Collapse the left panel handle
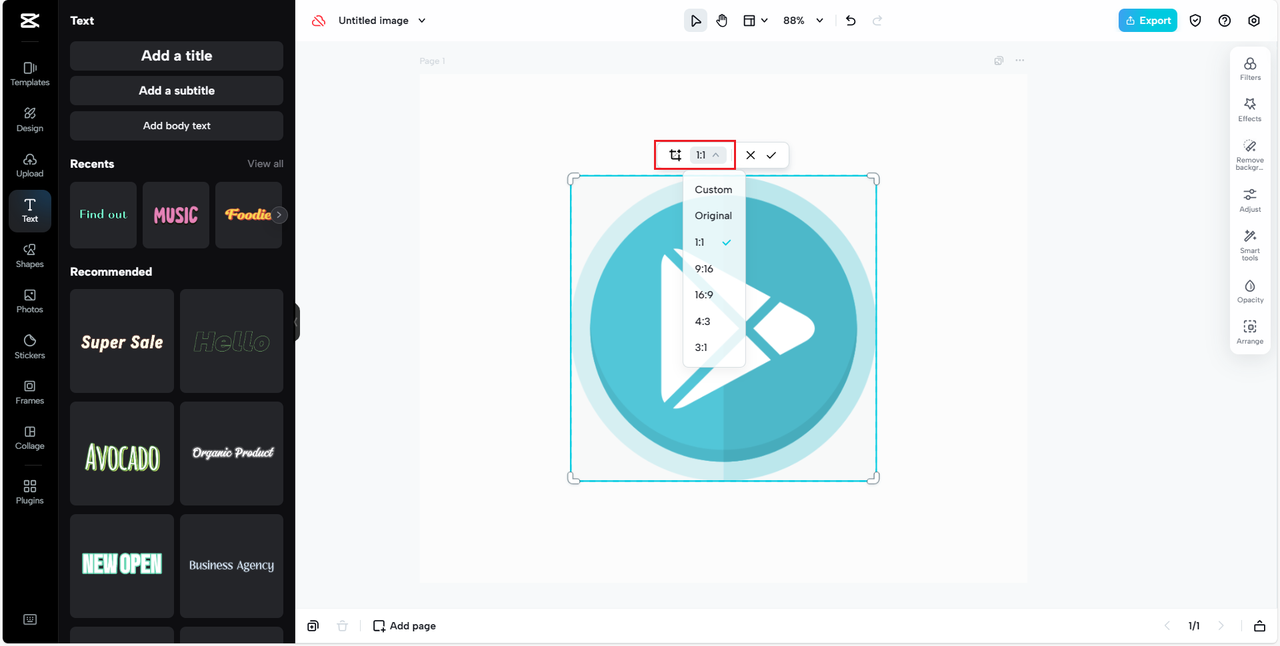 point(297,322)
